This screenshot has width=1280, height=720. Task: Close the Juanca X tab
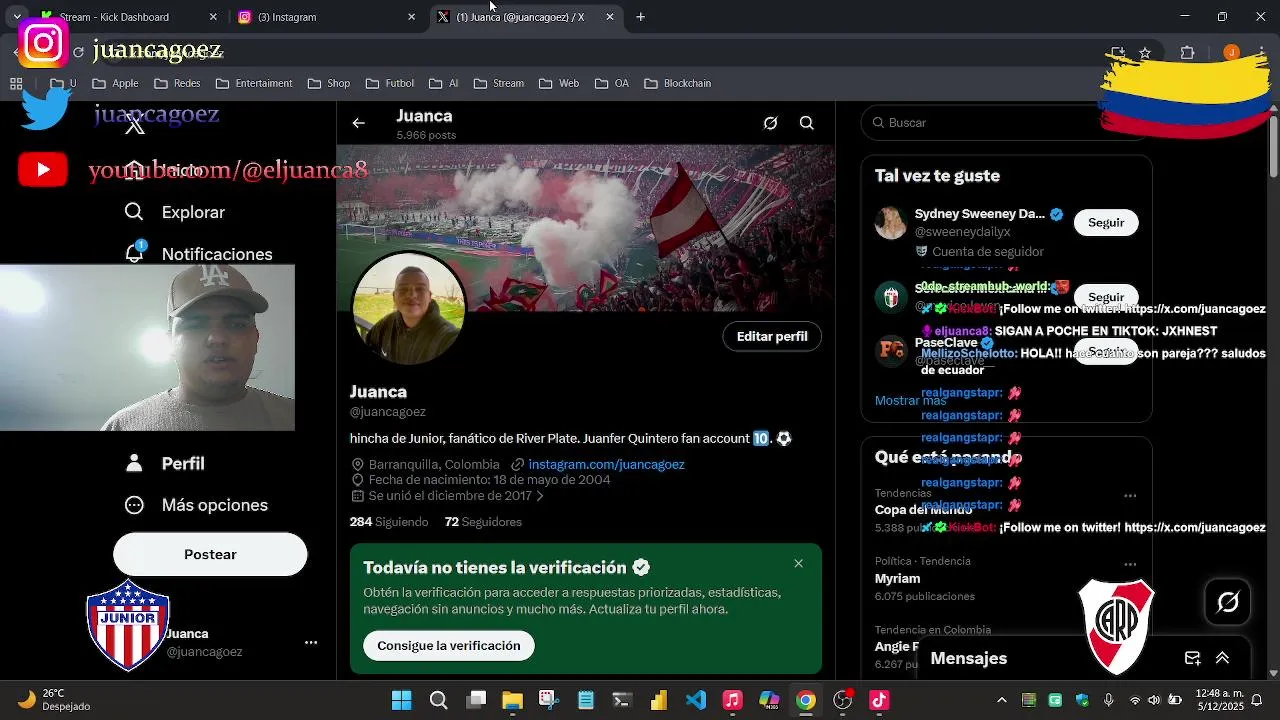pos(610,17)
